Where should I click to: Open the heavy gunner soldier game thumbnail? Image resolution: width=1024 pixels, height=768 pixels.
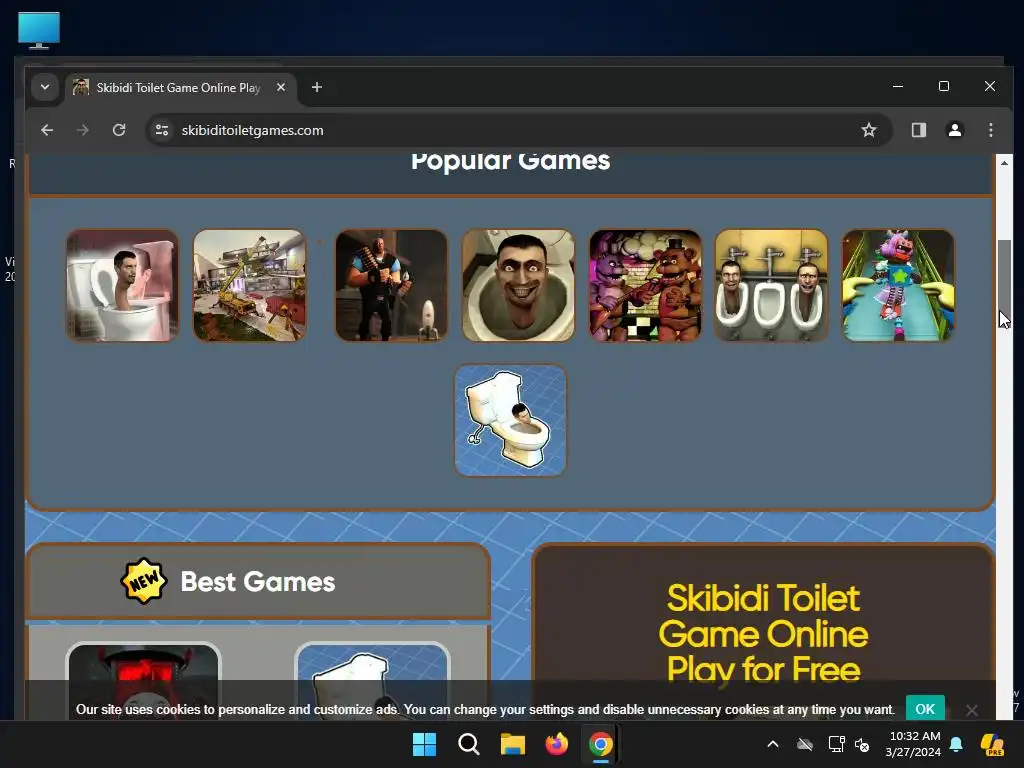391,285
